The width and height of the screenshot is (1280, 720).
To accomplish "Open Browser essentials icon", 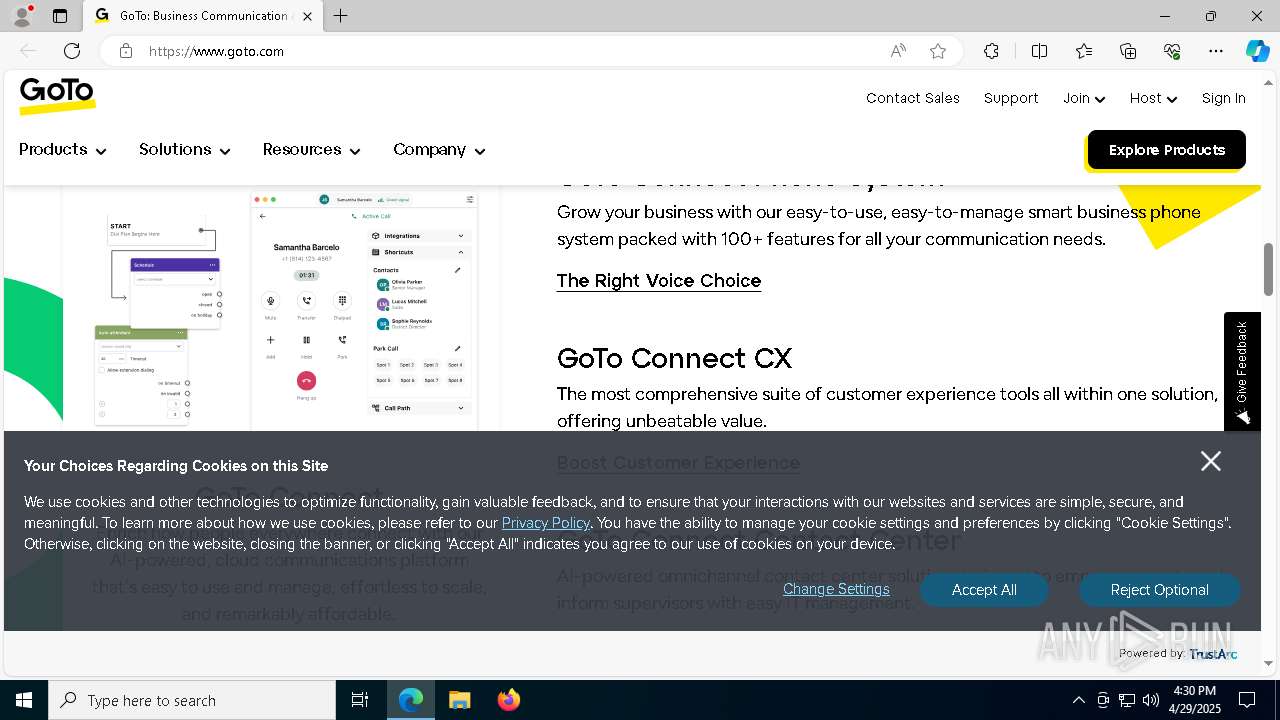I will [x=1172, y=51].
